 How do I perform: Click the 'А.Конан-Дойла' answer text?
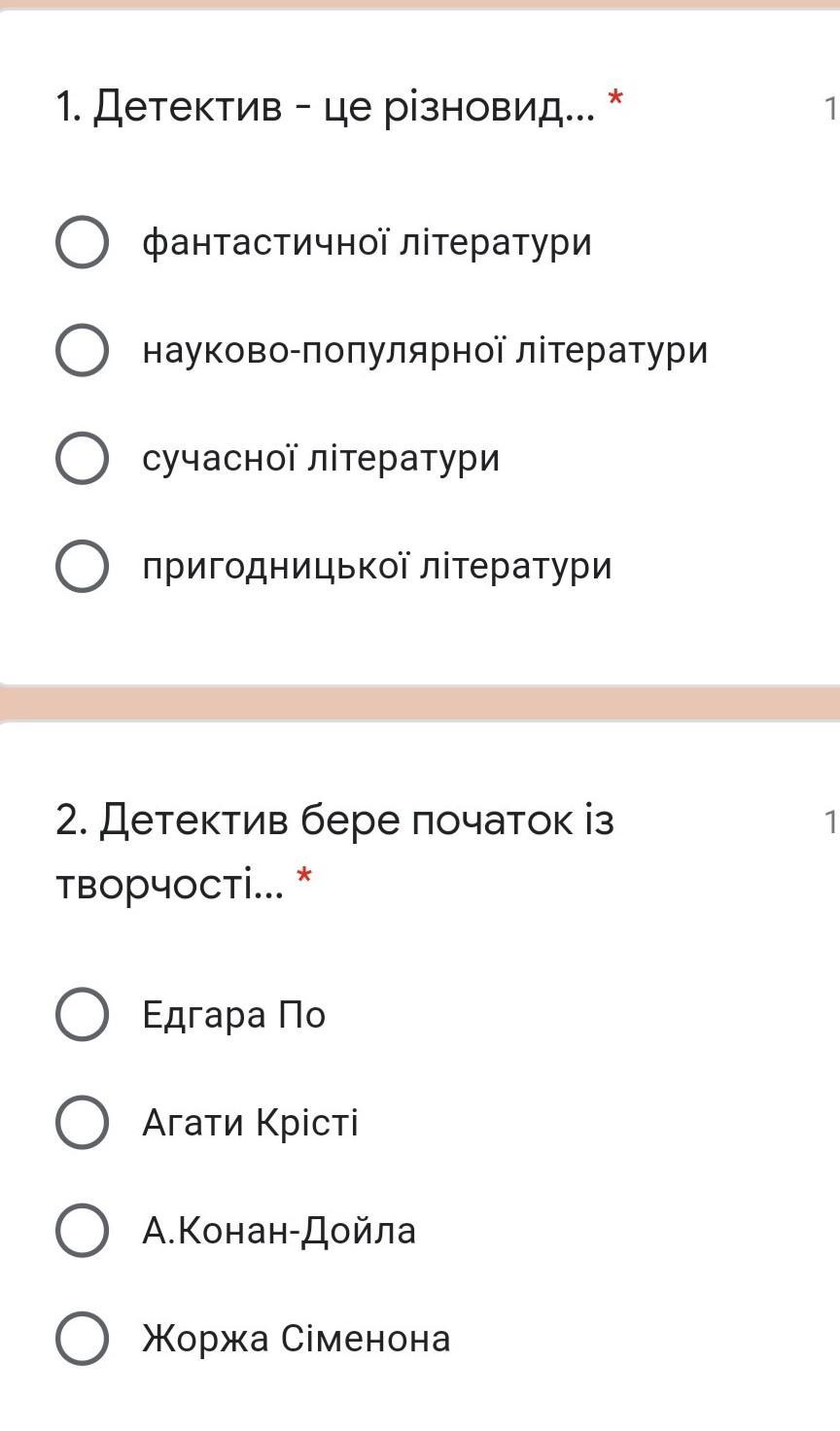[x=279, y=1231]
